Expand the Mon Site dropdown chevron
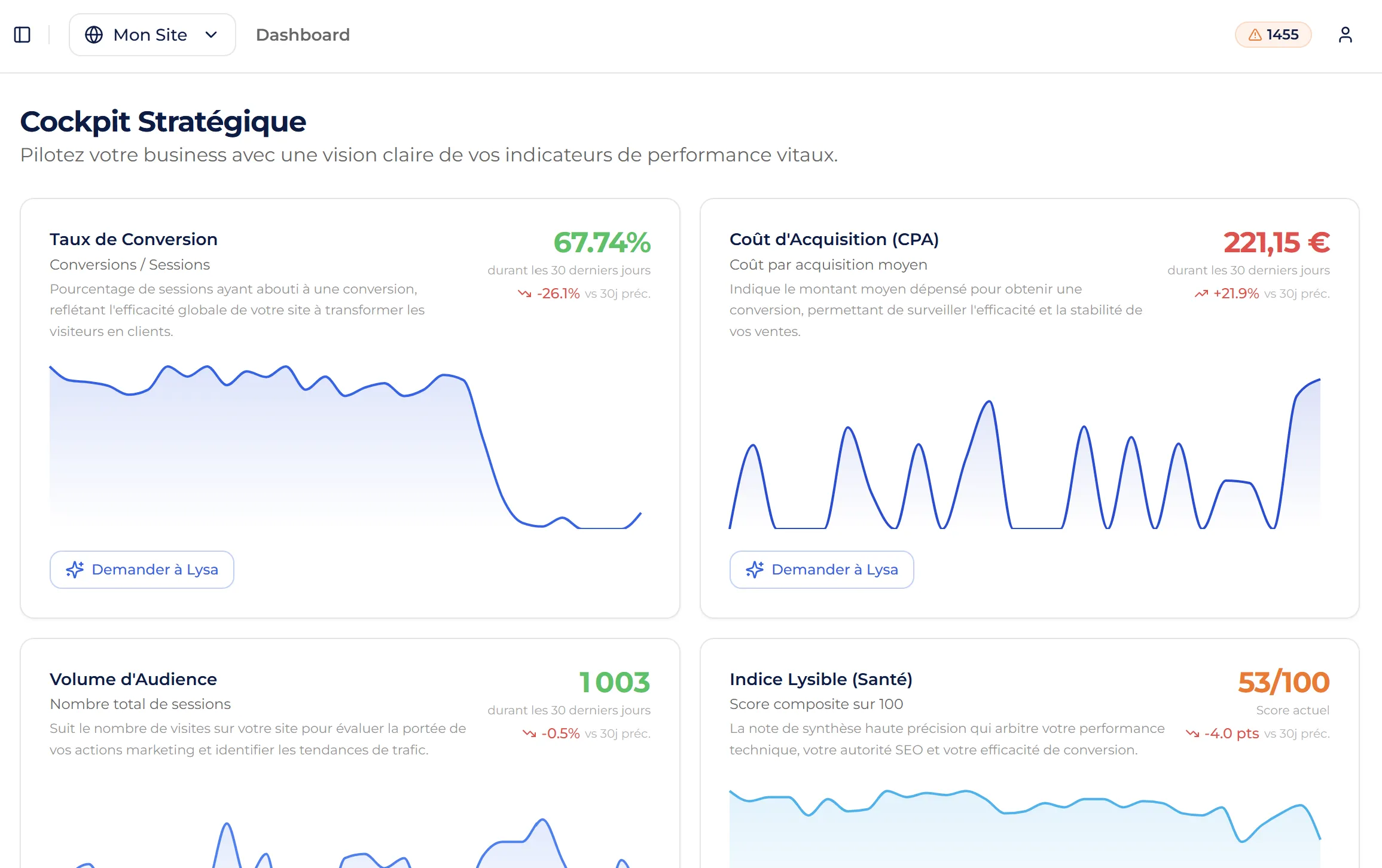The width and height of the screenshot is (1382, 868). pyautogui.click(x=210, y=35)
